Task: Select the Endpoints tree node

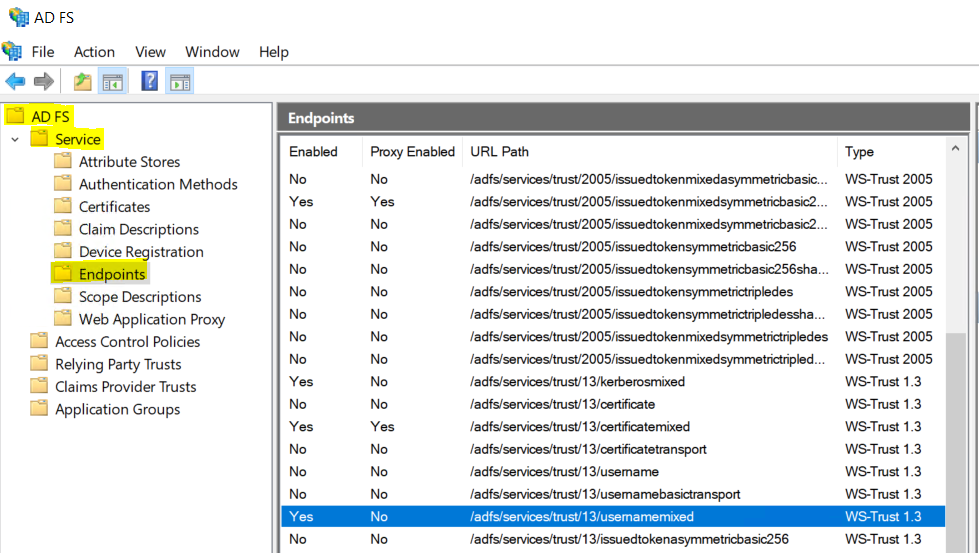Action: coord(112,274)
